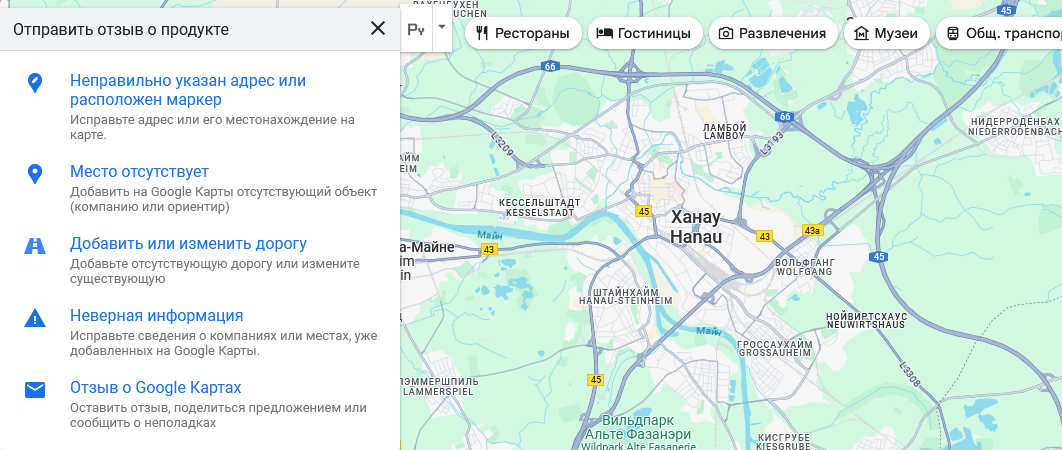Open the 'Неверная информация' option

point(156,316)
